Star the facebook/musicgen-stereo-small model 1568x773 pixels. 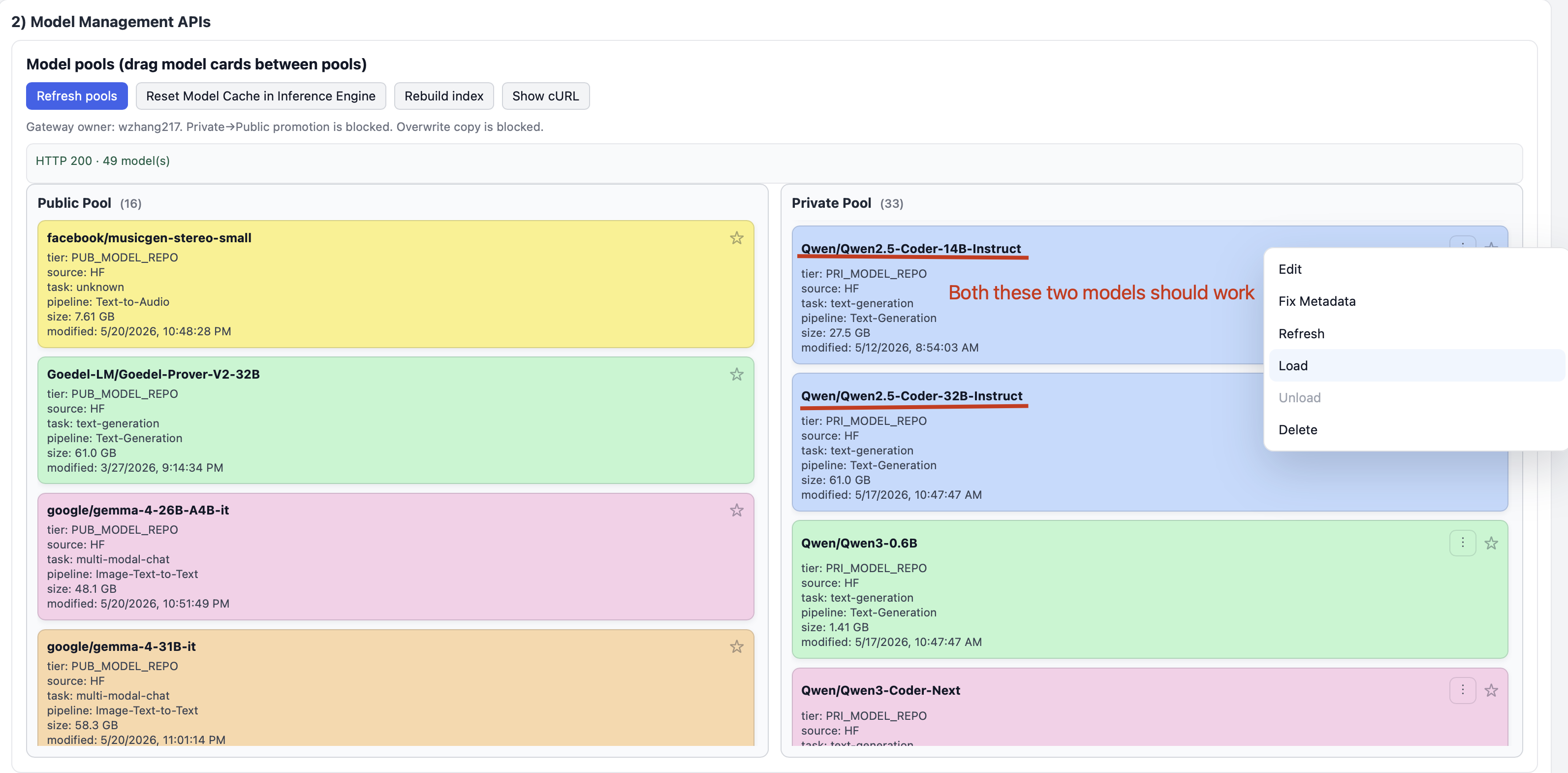pyautogui.click(x=737, y=238)
